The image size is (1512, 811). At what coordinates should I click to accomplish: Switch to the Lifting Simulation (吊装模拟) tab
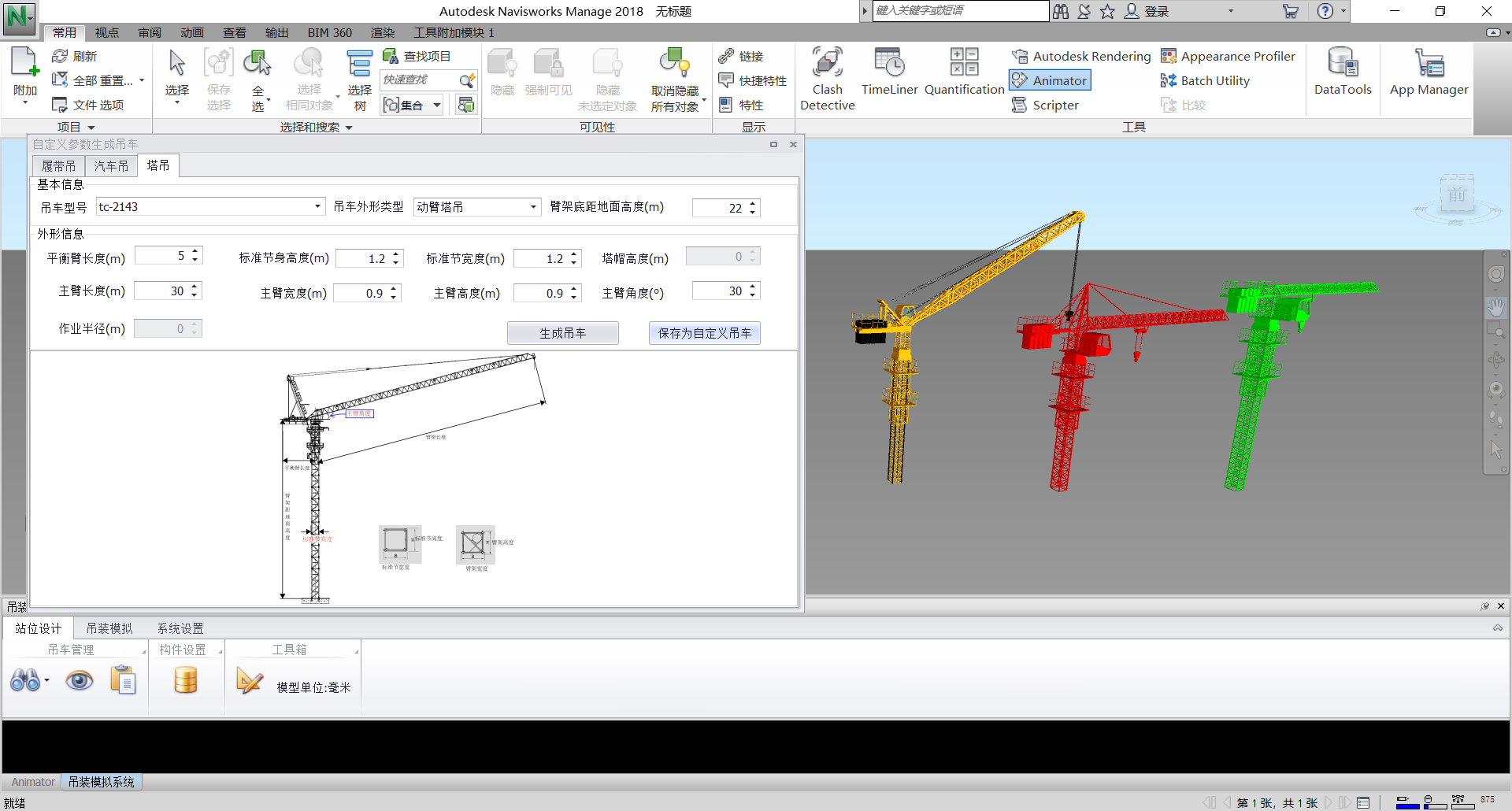tap(109, 628)
